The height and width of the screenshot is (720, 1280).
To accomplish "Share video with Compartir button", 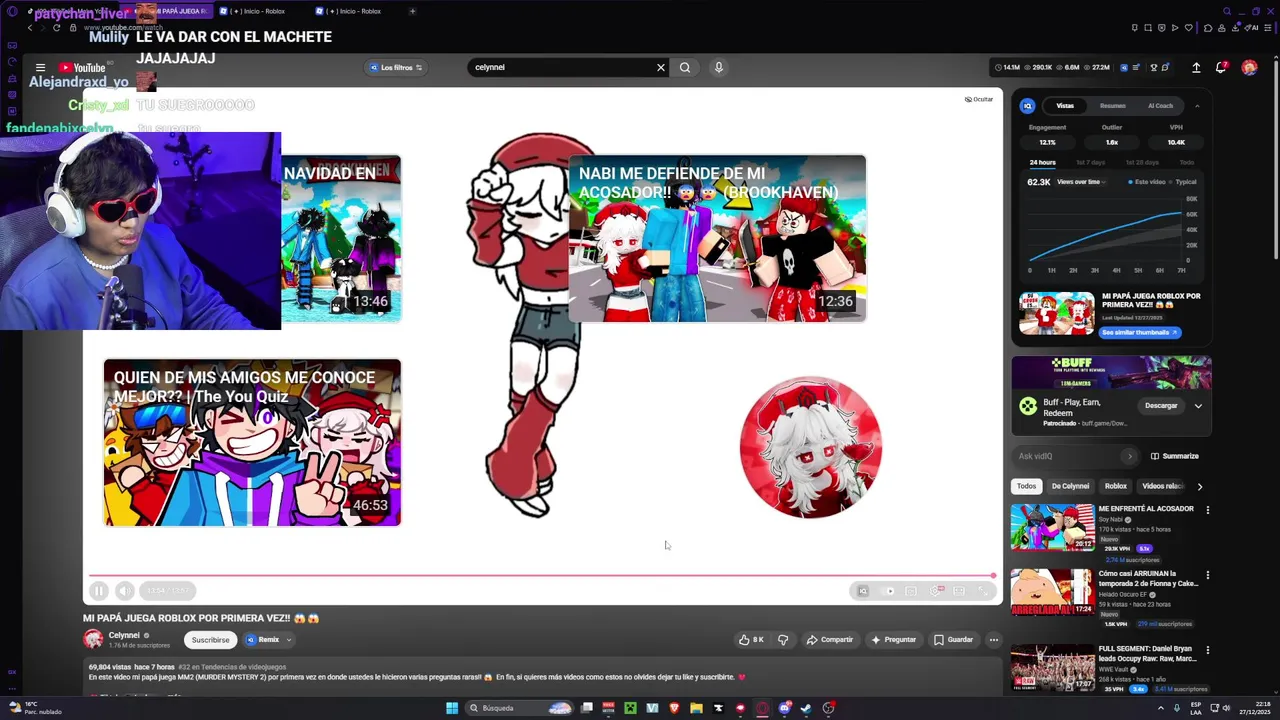I will coord(830,640).
